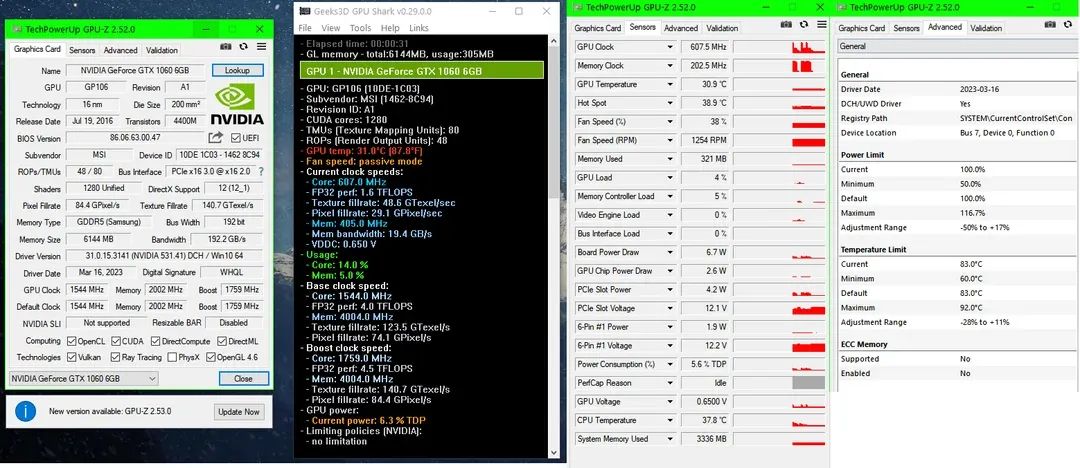This screenshot has width=1080, height=468.
Task: Click the Driver Version field value
Action: pos(164,256)
